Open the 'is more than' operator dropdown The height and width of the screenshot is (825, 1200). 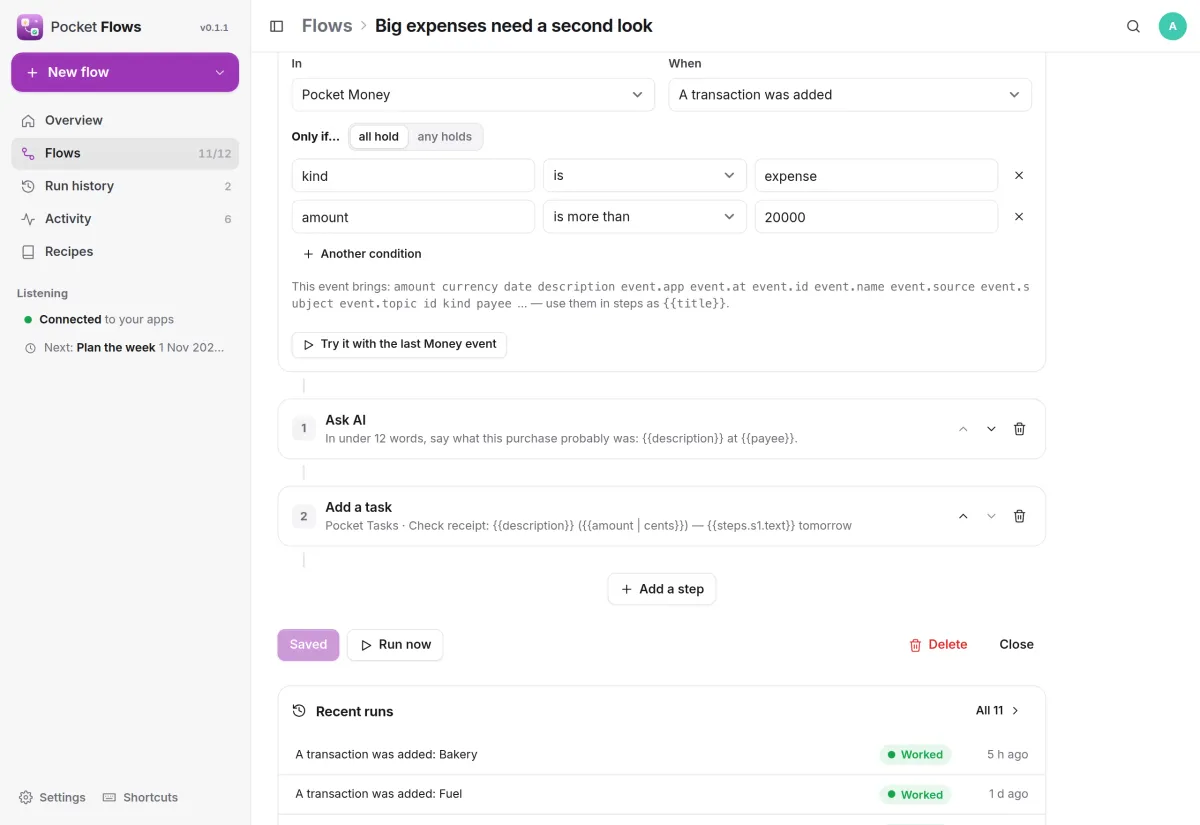[x=645, y=216]
